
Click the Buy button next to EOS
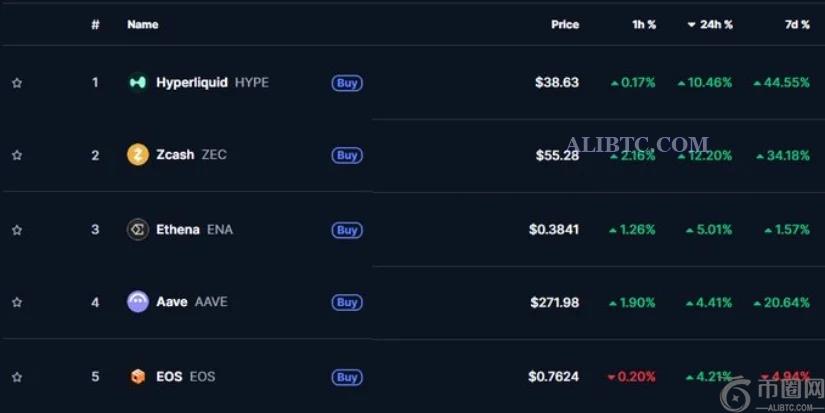(347, 377)
